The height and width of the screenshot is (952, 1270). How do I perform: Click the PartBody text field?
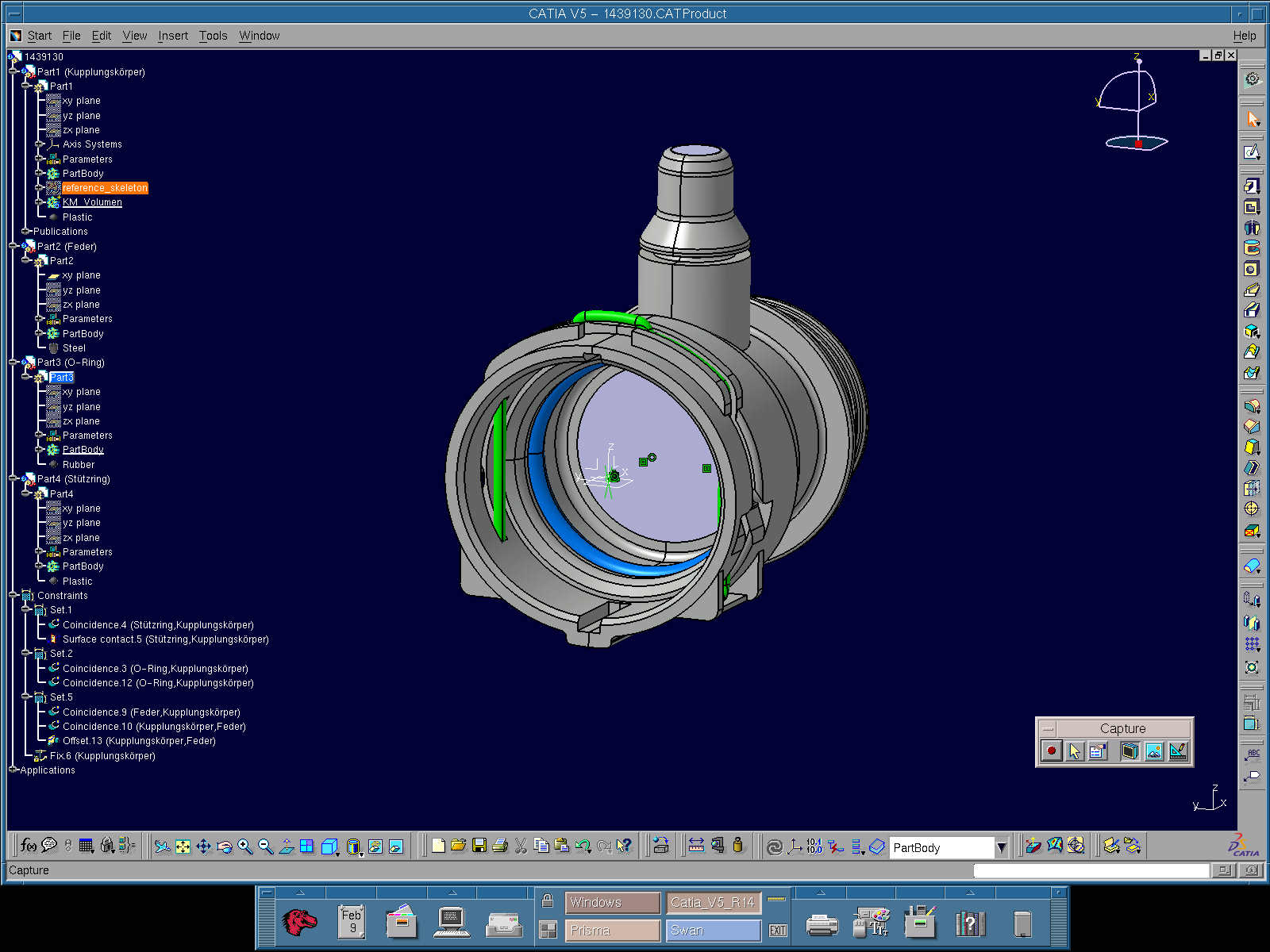pos(941,847)
